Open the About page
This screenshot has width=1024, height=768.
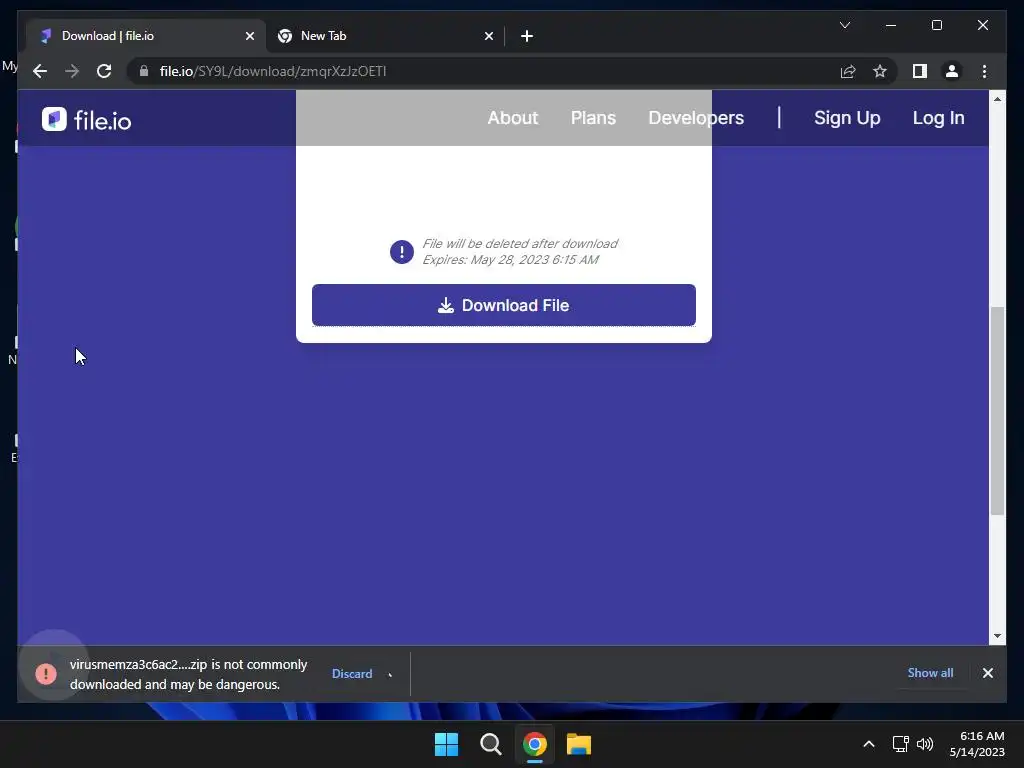pos(513,118)
